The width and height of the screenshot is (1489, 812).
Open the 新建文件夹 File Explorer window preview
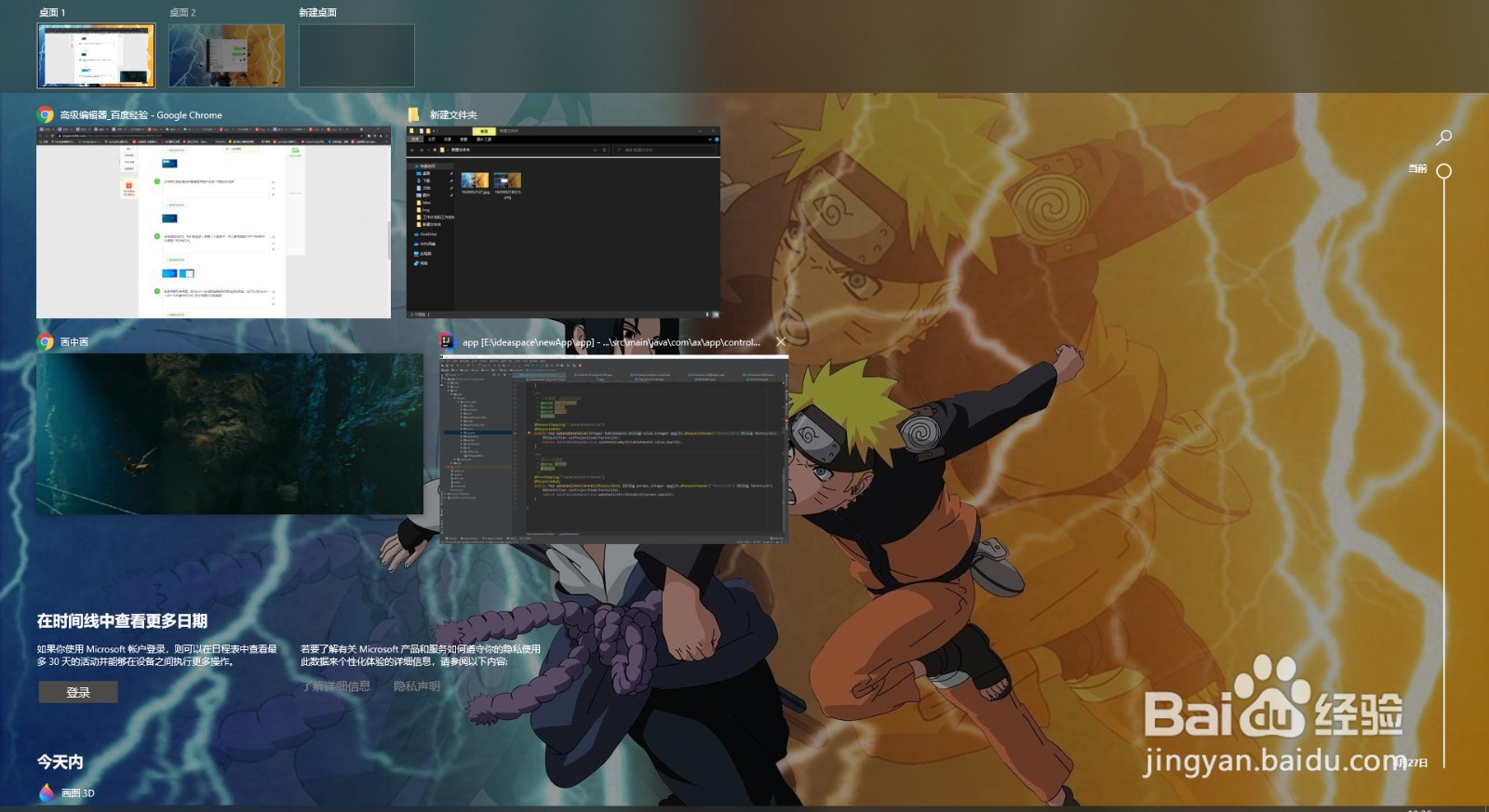(x=563, y=222)
